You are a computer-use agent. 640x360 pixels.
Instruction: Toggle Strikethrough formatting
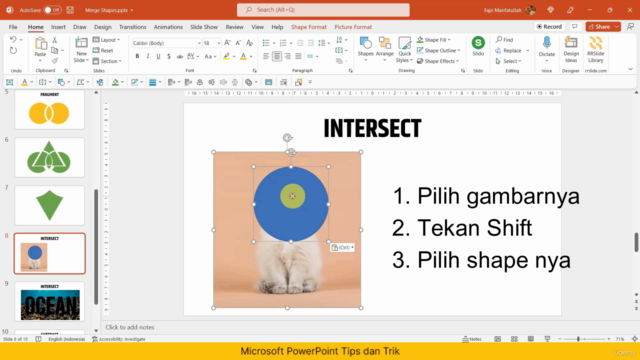coord(180,56)
